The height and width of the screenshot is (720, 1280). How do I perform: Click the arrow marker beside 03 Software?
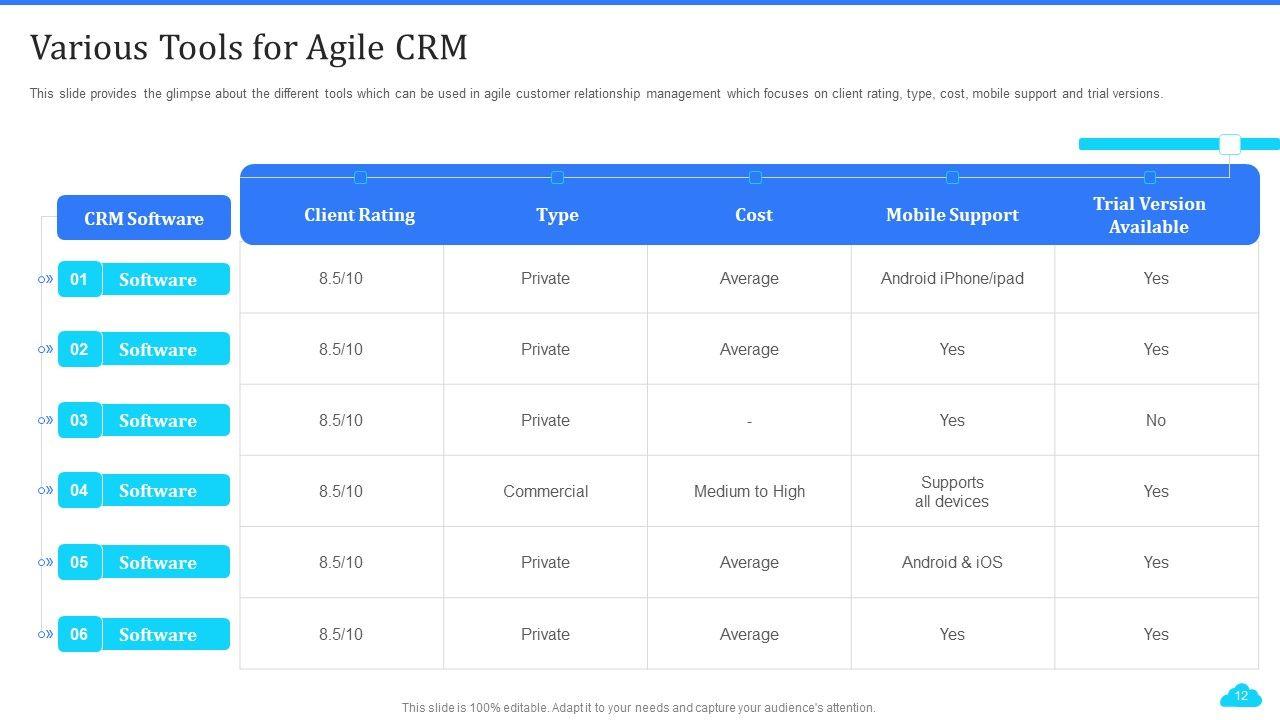45,421
